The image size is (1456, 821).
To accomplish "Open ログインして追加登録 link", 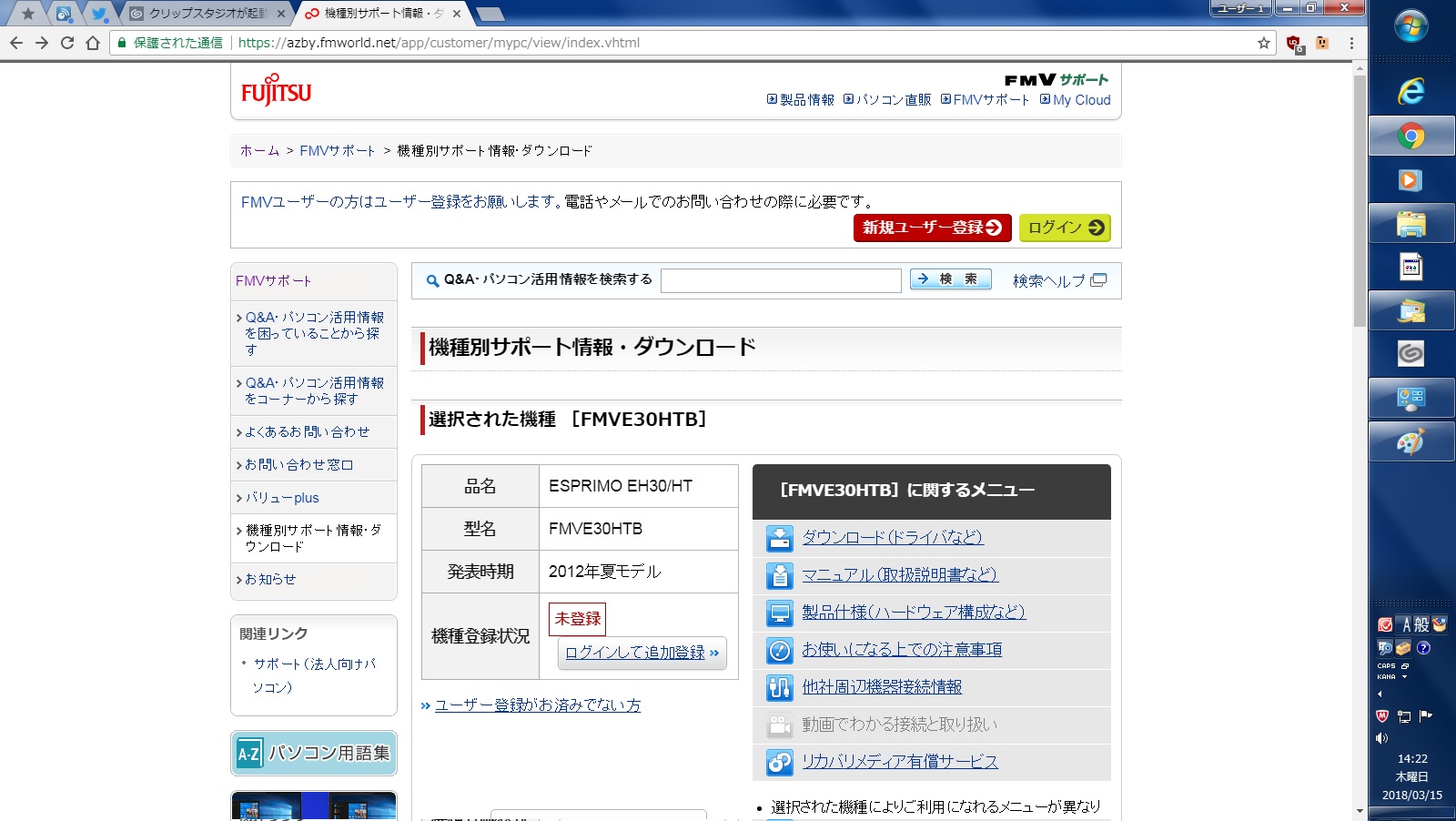I will [x=642, y=653].
